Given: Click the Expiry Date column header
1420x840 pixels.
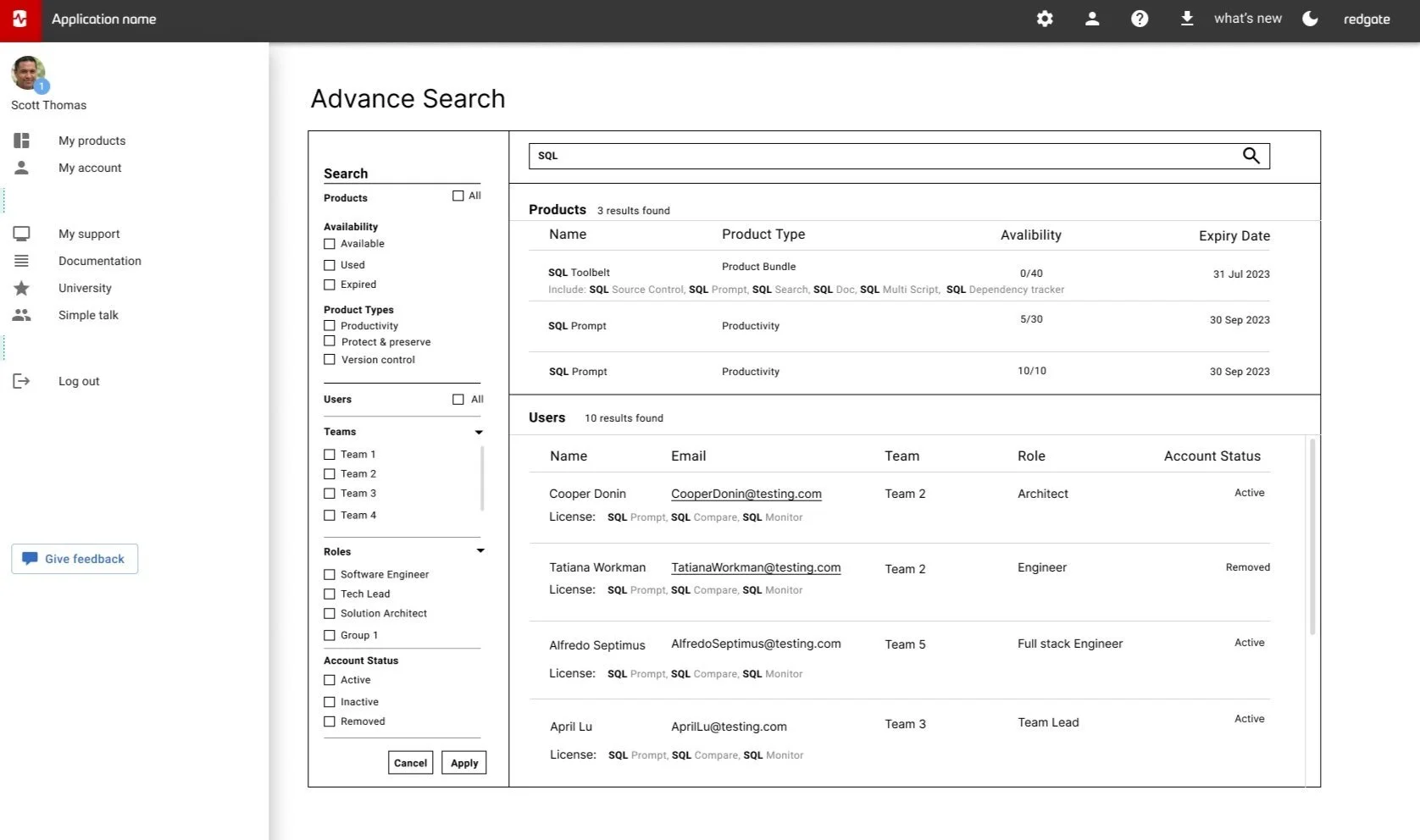Looking at the screenshot, I should pos(1234,236).
